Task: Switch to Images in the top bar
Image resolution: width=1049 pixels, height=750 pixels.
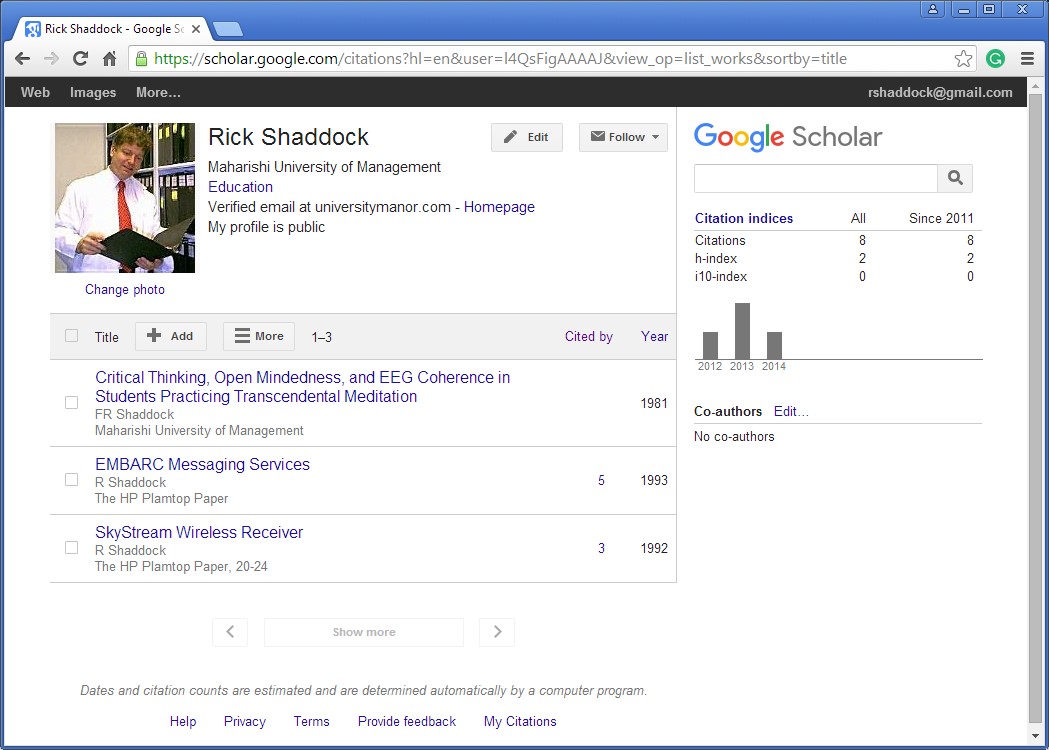Action: [x=93, y=92]
